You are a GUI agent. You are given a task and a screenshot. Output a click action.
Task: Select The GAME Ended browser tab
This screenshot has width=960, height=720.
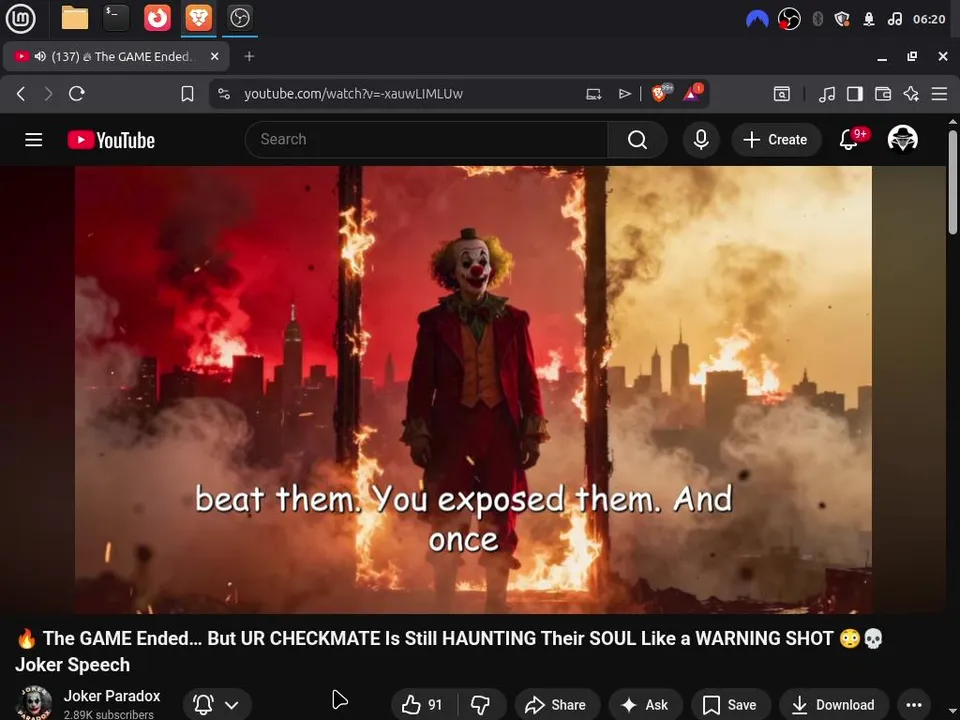[x=116, y=56]
